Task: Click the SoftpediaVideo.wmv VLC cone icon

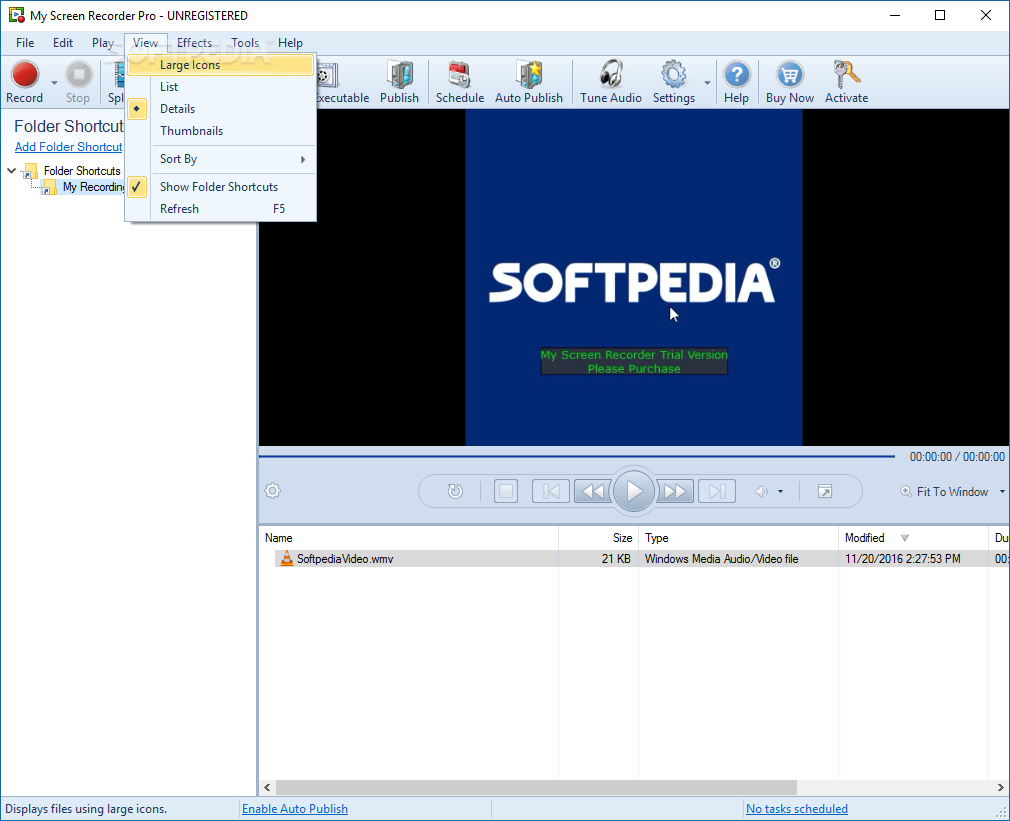Action: coord(287,558)
